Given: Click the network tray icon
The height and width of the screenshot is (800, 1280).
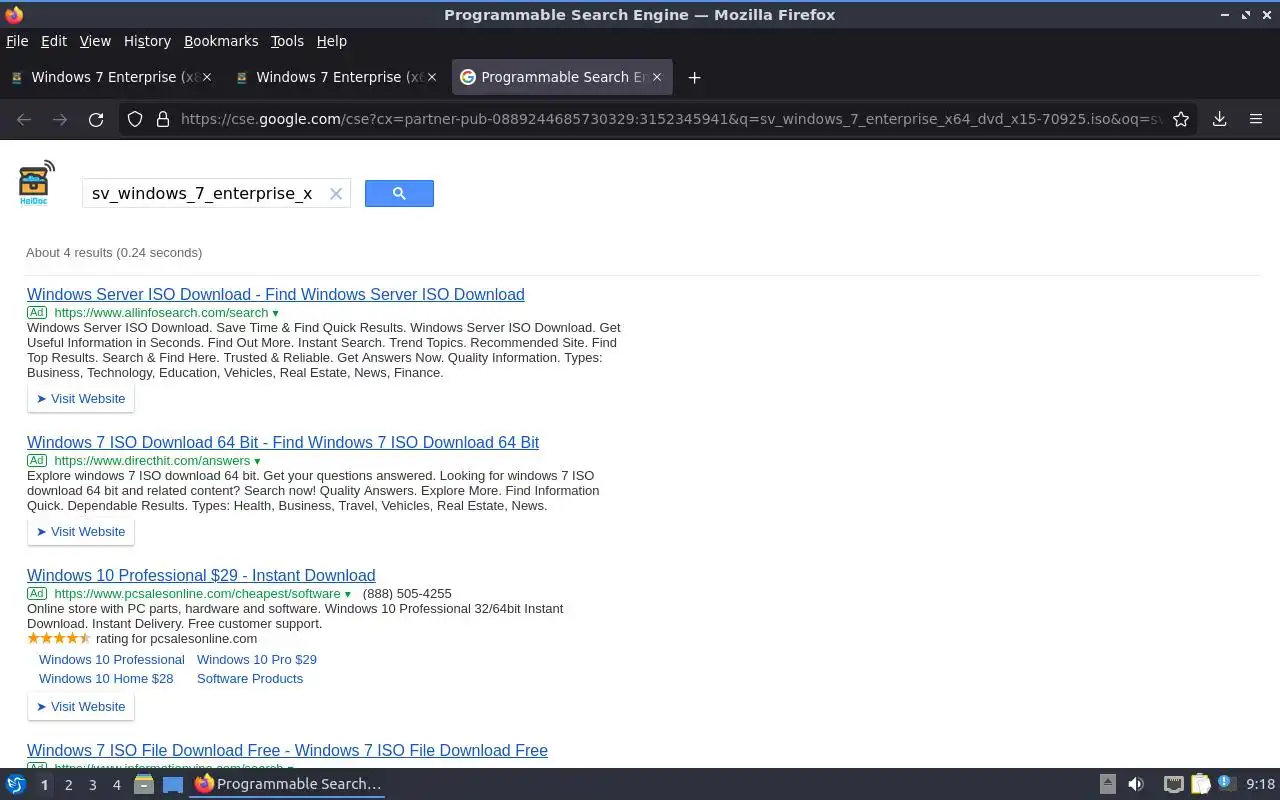Looking at the screenshot, I should 1173,784.
